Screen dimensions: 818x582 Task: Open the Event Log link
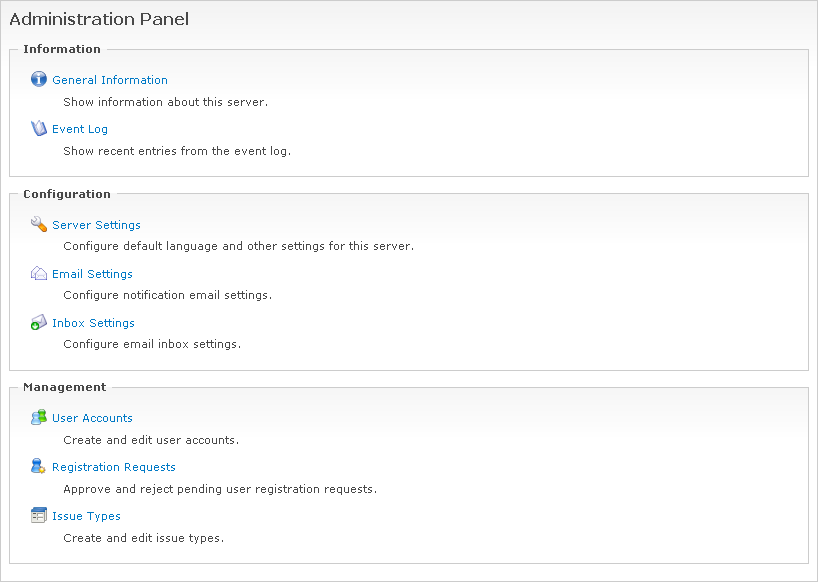click(80, 129)
